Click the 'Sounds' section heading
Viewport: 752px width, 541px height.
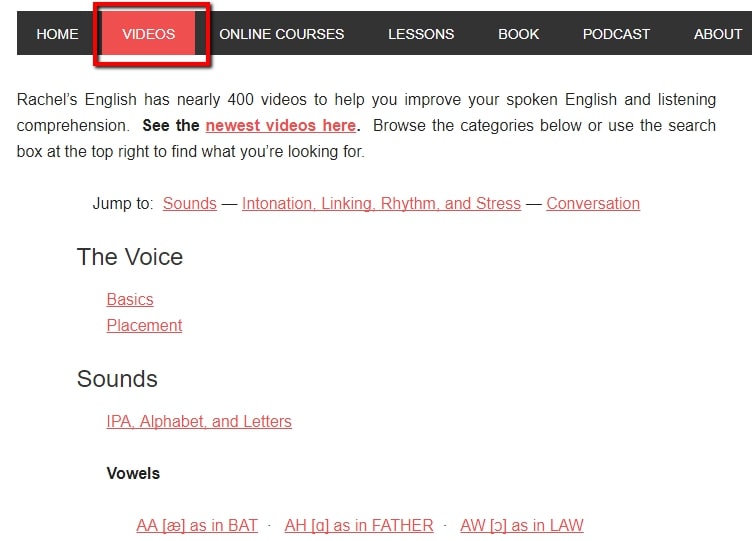[117, 378]
